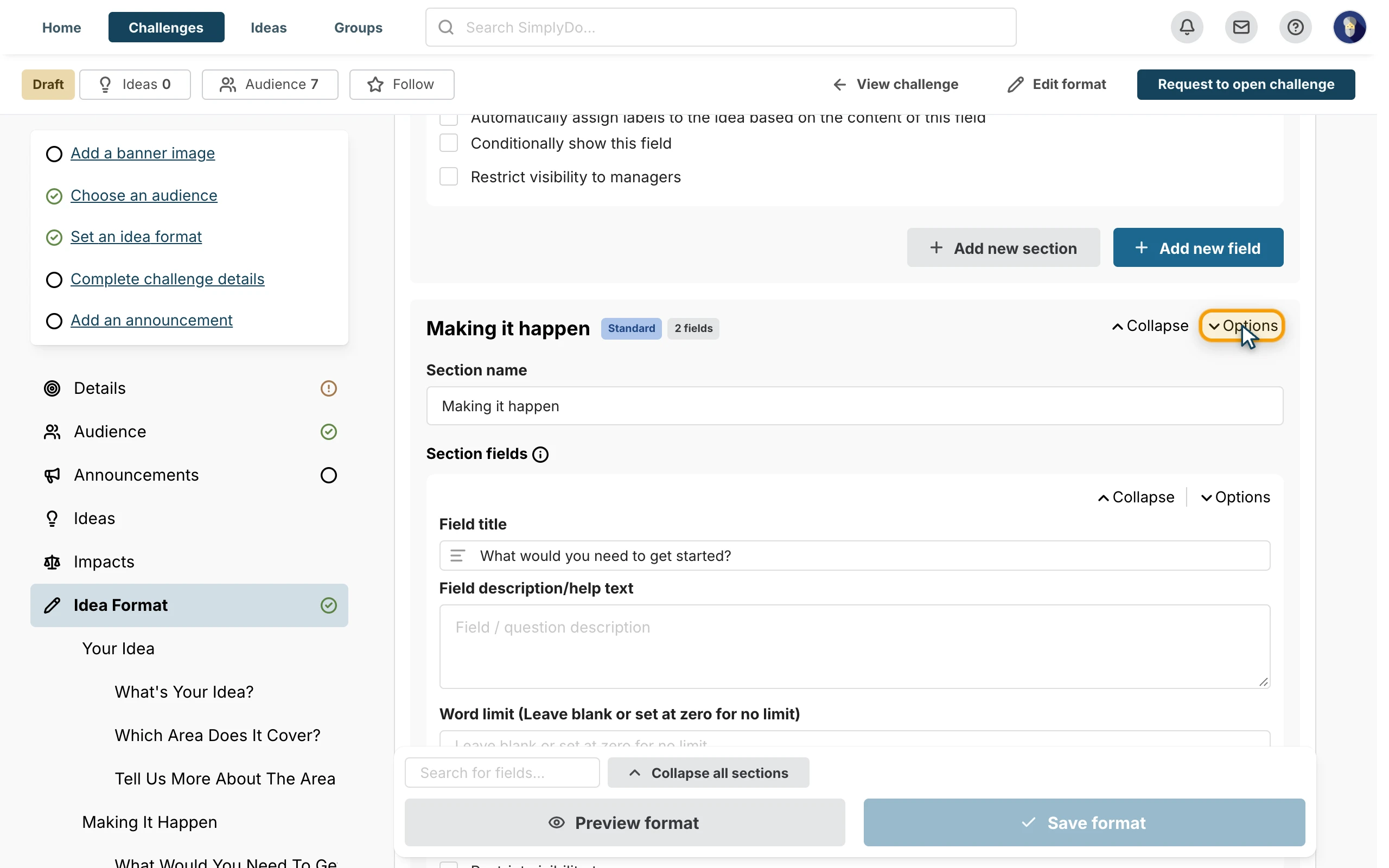Open Options for Making it happen section
The height and width of the screenshot is (868, 1389).
pyautogui.click(x=1241, y=326)
